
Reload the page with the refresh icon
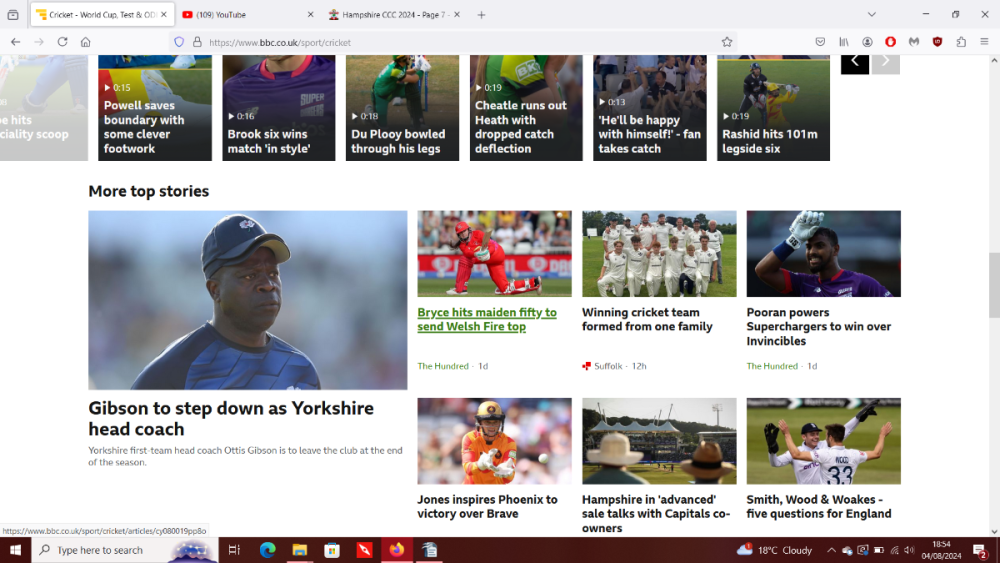[x=62, y=42]
